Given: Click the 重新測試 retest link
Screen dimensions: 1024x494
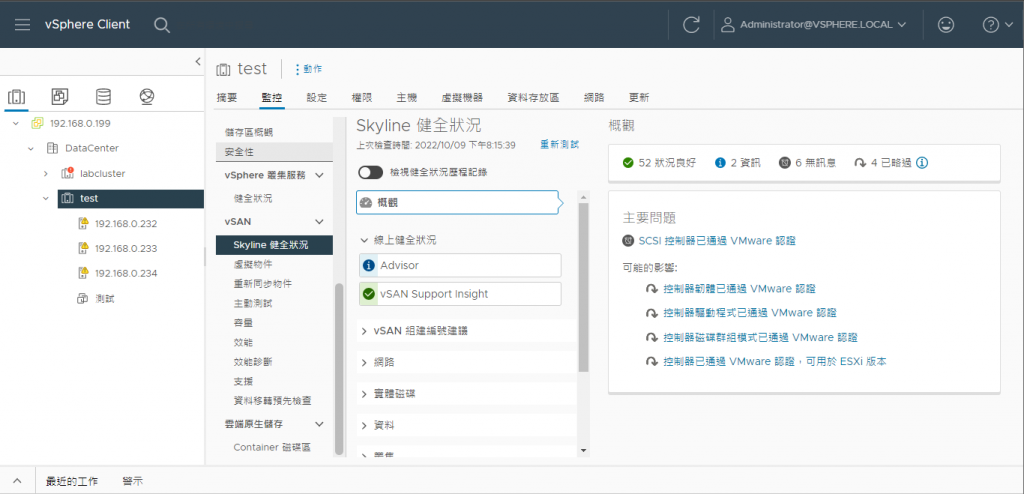Looking at the screenshot, I should (560, 144).
